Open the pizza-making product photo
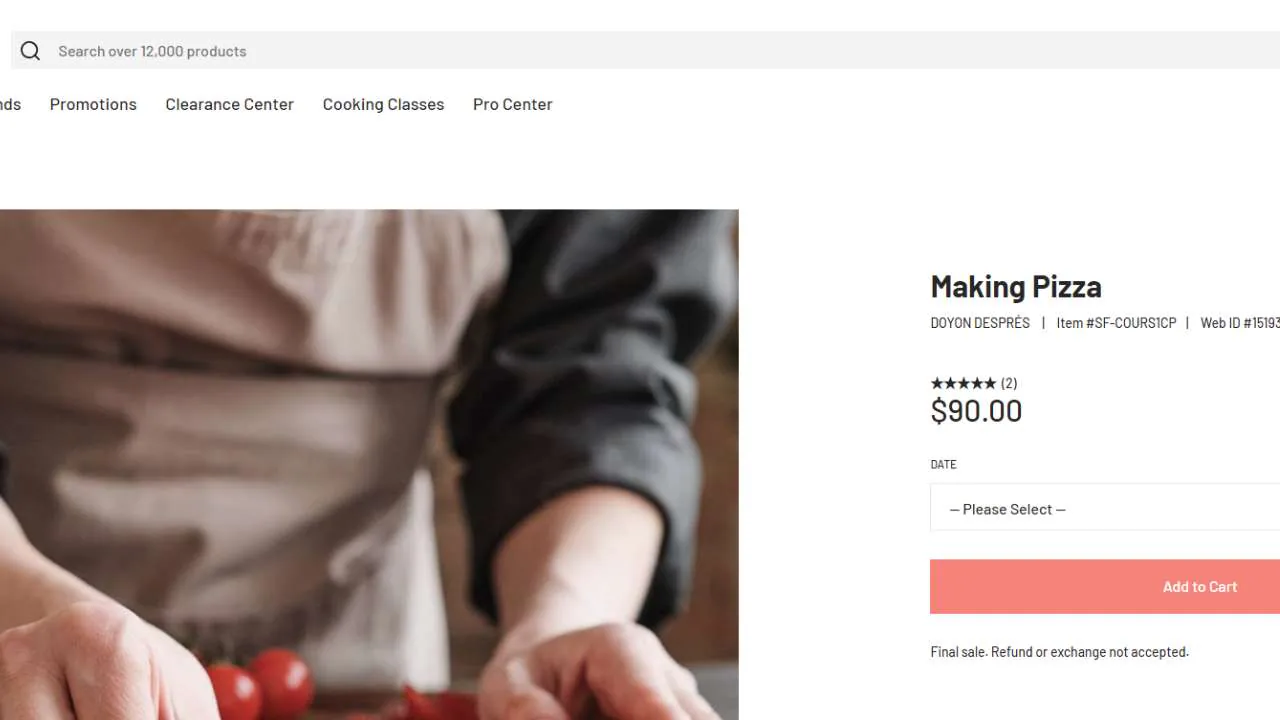The height and width of the screenshot is (720, 1280). 369,465
